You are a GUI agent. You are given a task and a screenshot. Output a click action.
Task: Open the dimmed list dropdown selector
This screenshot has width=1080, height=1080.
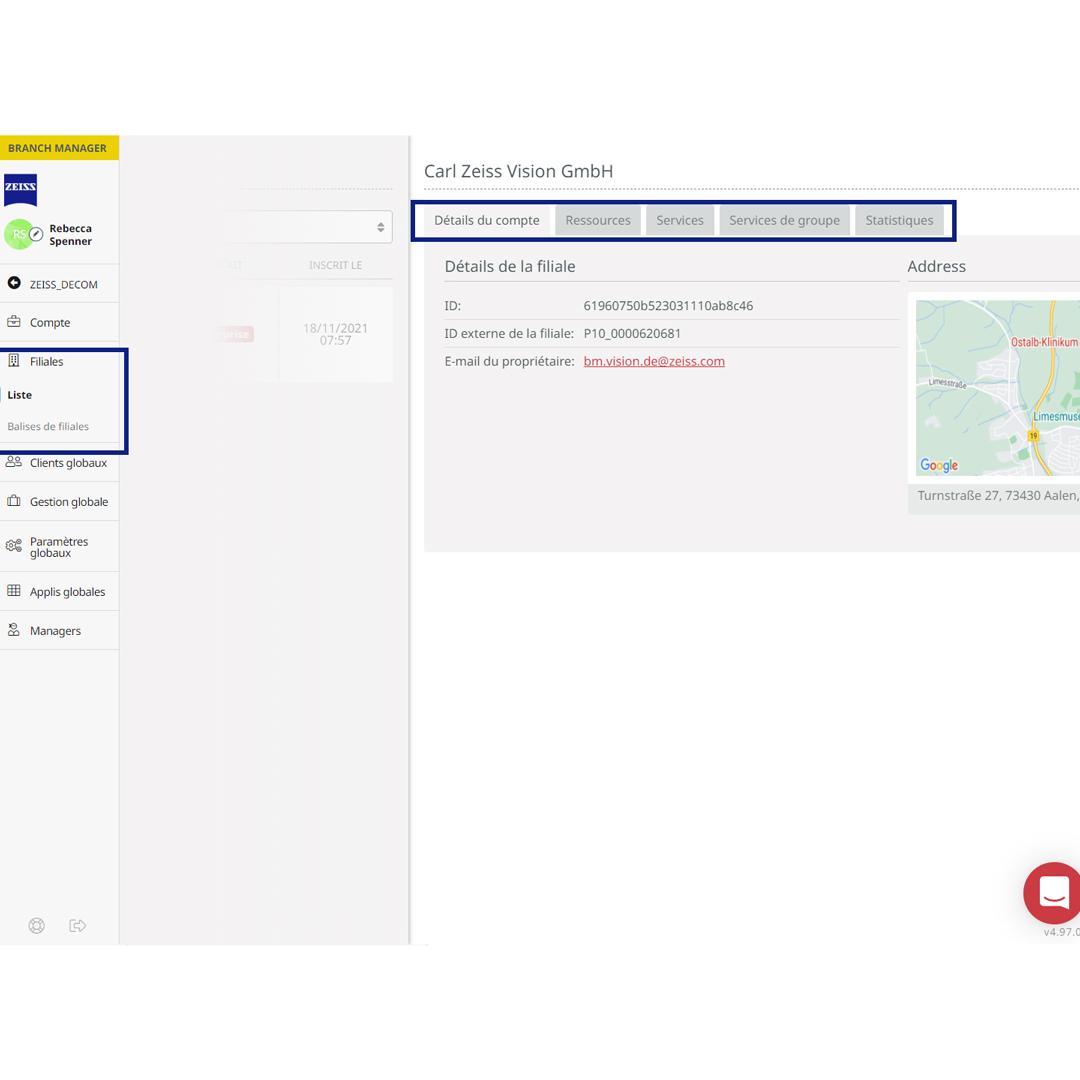pyautogui.click(x=307, y=227)
